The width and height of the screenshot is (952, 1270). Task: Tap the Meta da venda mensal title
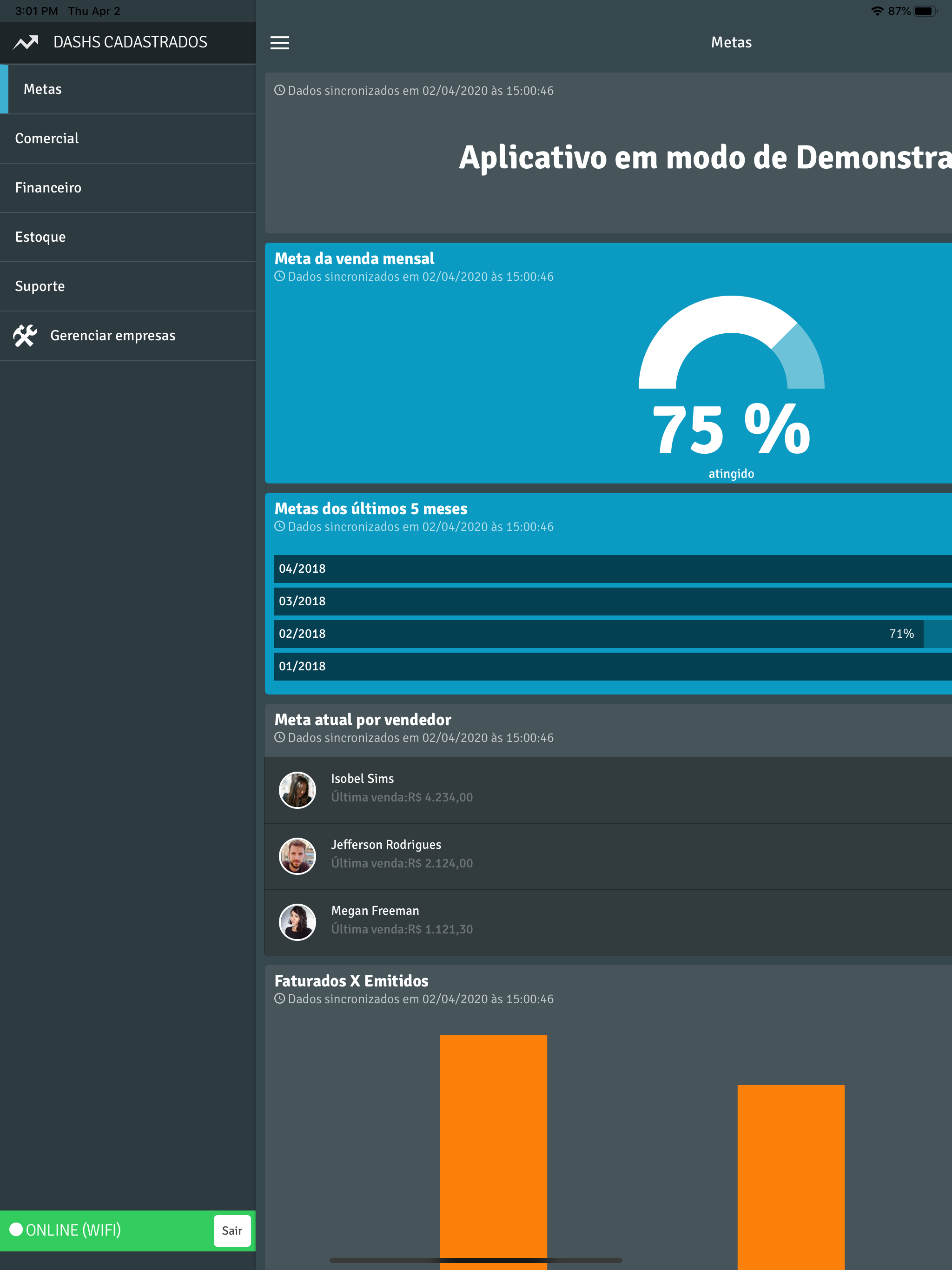click(354, 258)
